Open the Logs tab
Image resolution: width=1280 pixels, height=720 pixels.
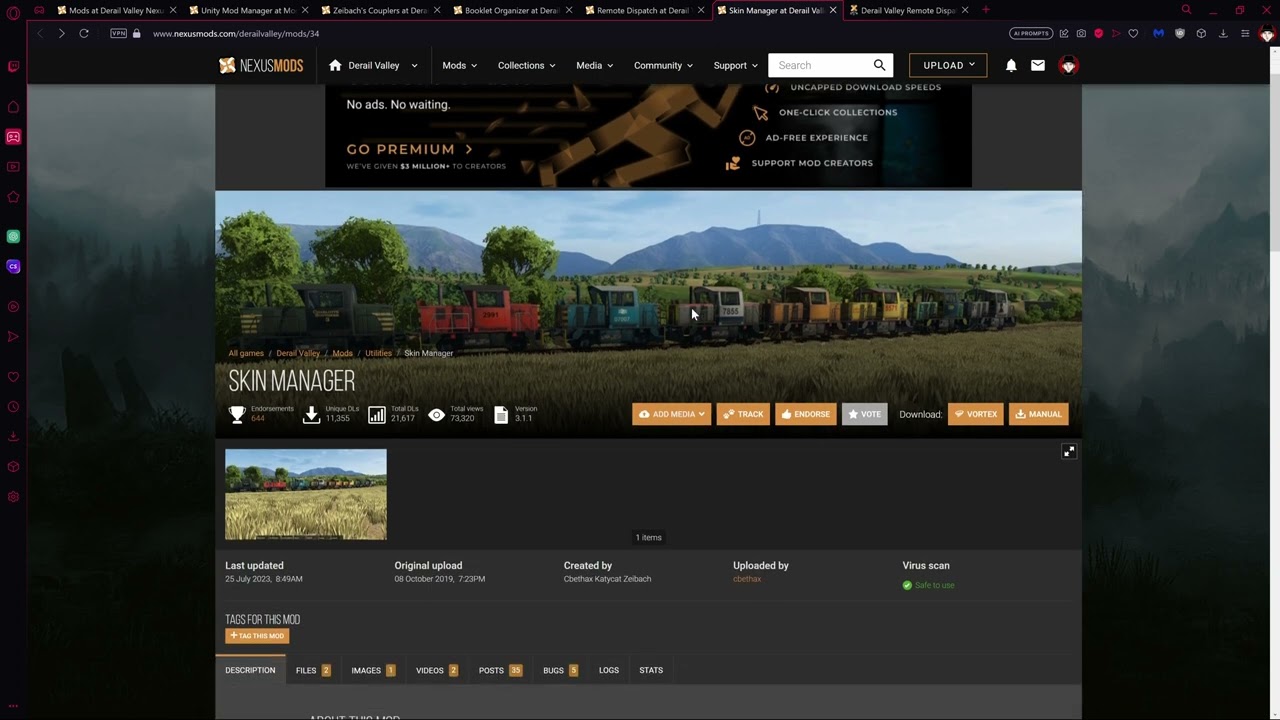(609, 670)
